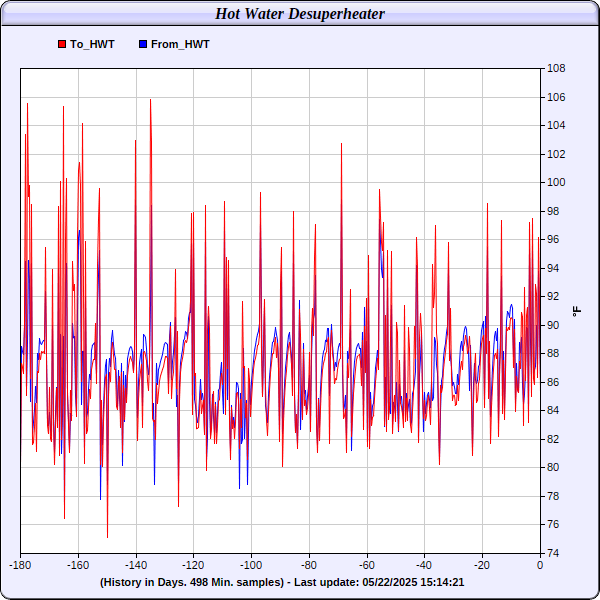Click the blue From_HWT legend swatch
Viewport: 600px width, 600px height.
[x=143, y=44]
